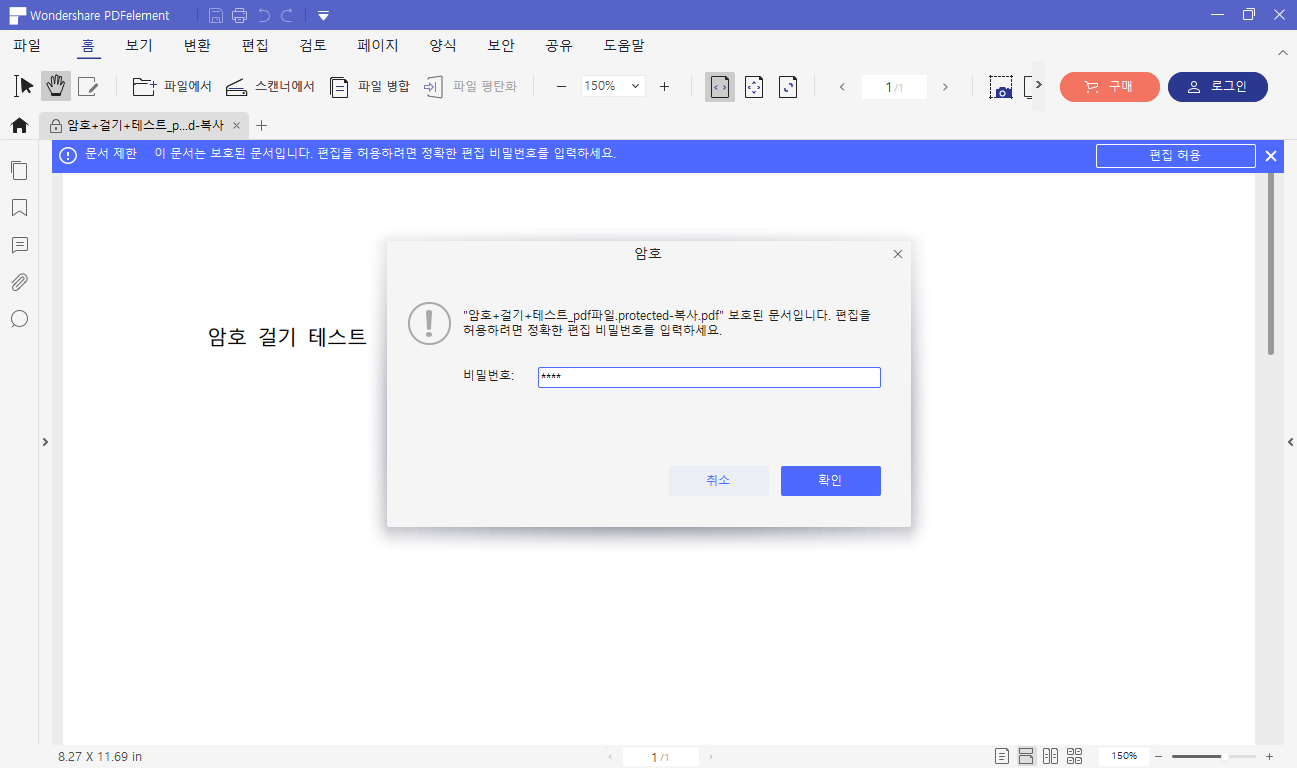Click 편집 허용 in the notice bar
This screenshot has width=1297, height=768.
pyautogui.click(x=1175, y=156)
